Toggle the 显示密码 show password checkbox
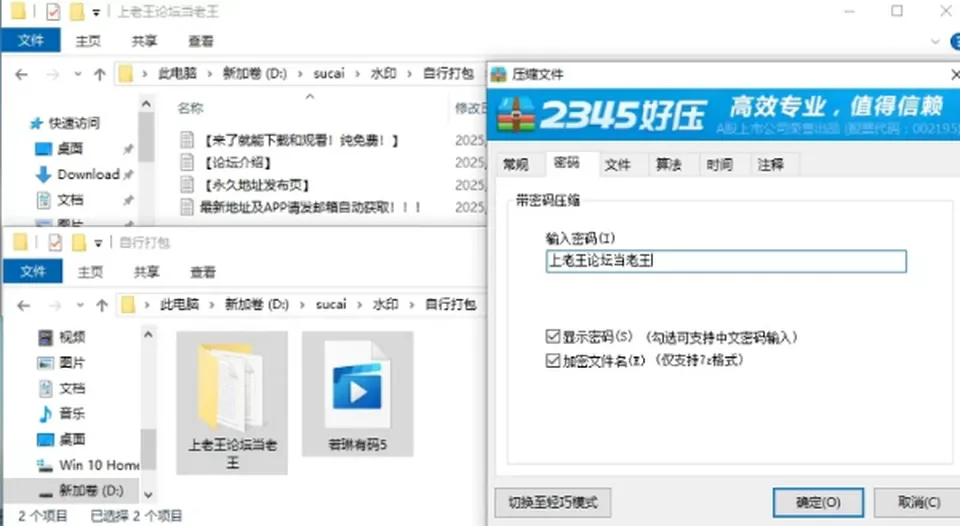The height and width of the screenshot is (526, 960). (553, 336)
